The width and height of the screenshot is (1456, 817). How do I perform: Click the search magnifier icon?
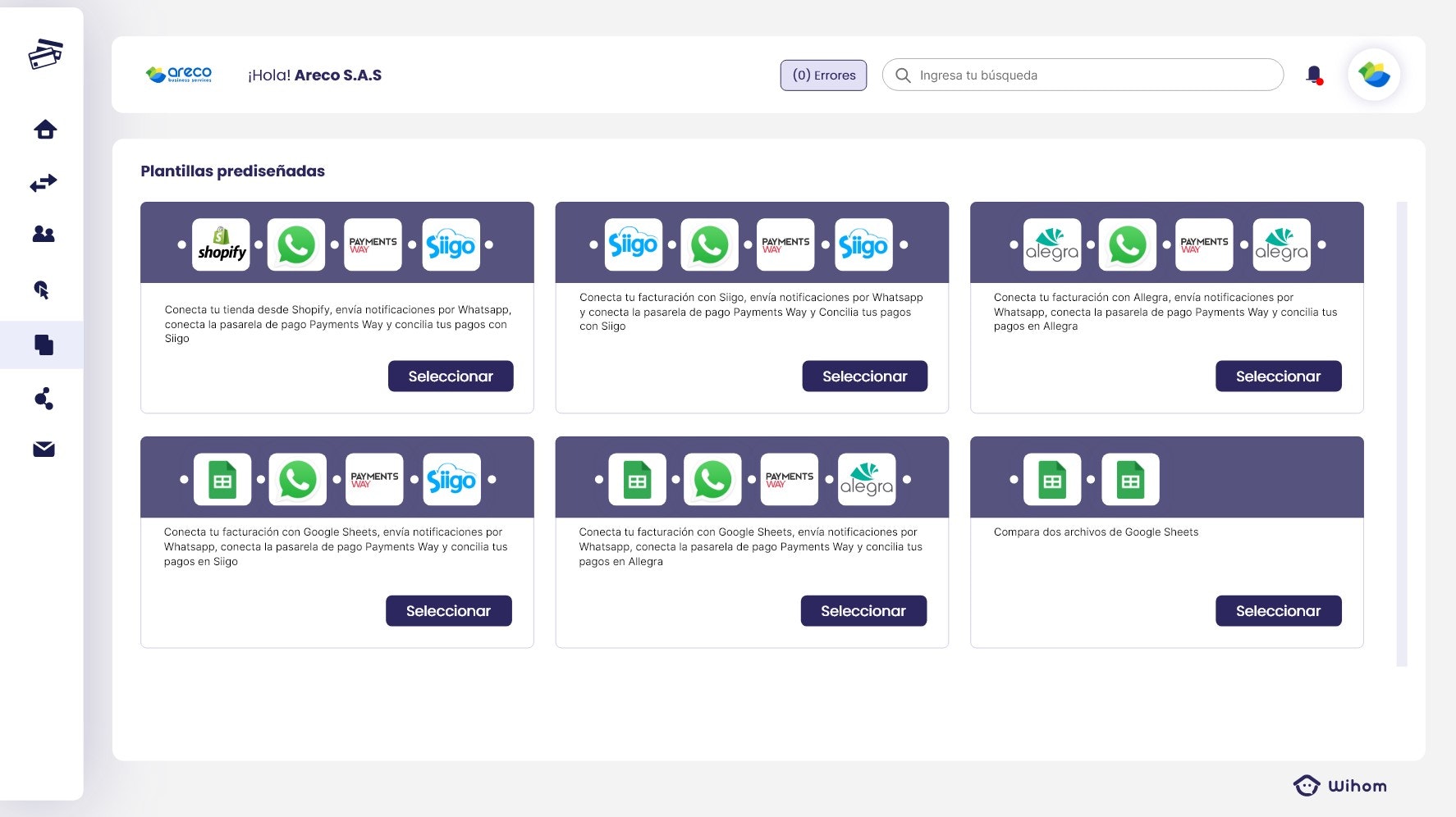[x=903, y=75]
